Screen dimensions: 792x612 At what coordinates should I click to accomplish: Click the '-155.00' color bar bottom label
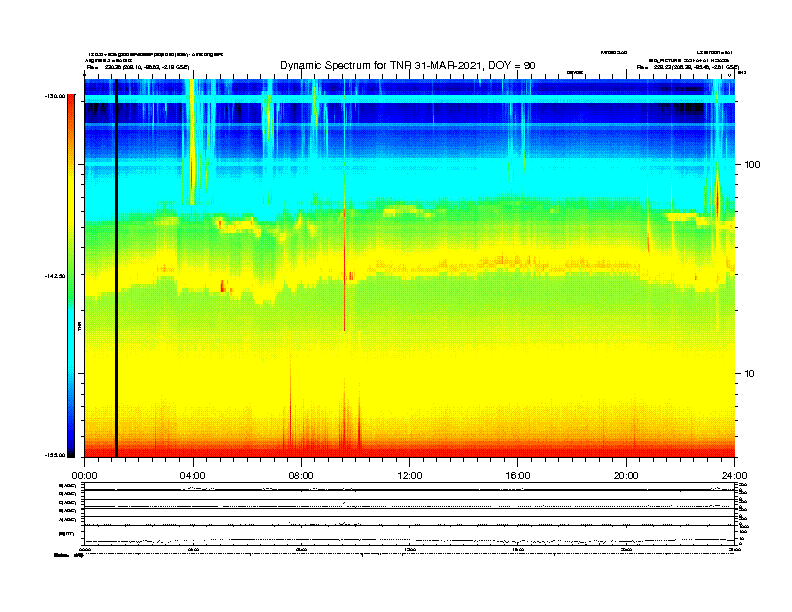(x=56, y=455)
